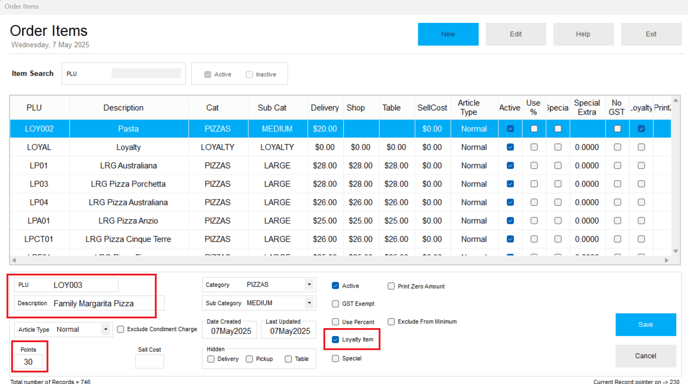Toggle the Inactive search filter checkbox

coord(249,75)
